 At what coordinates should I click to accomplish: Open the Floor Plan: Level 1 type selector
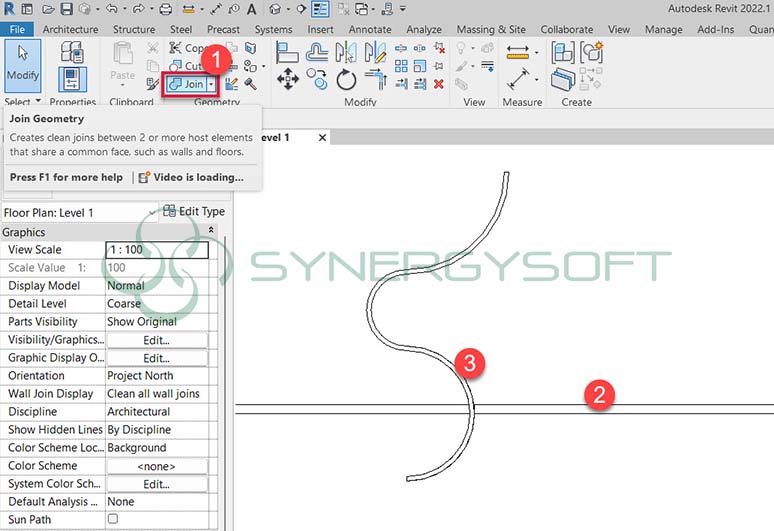point(152,212)
